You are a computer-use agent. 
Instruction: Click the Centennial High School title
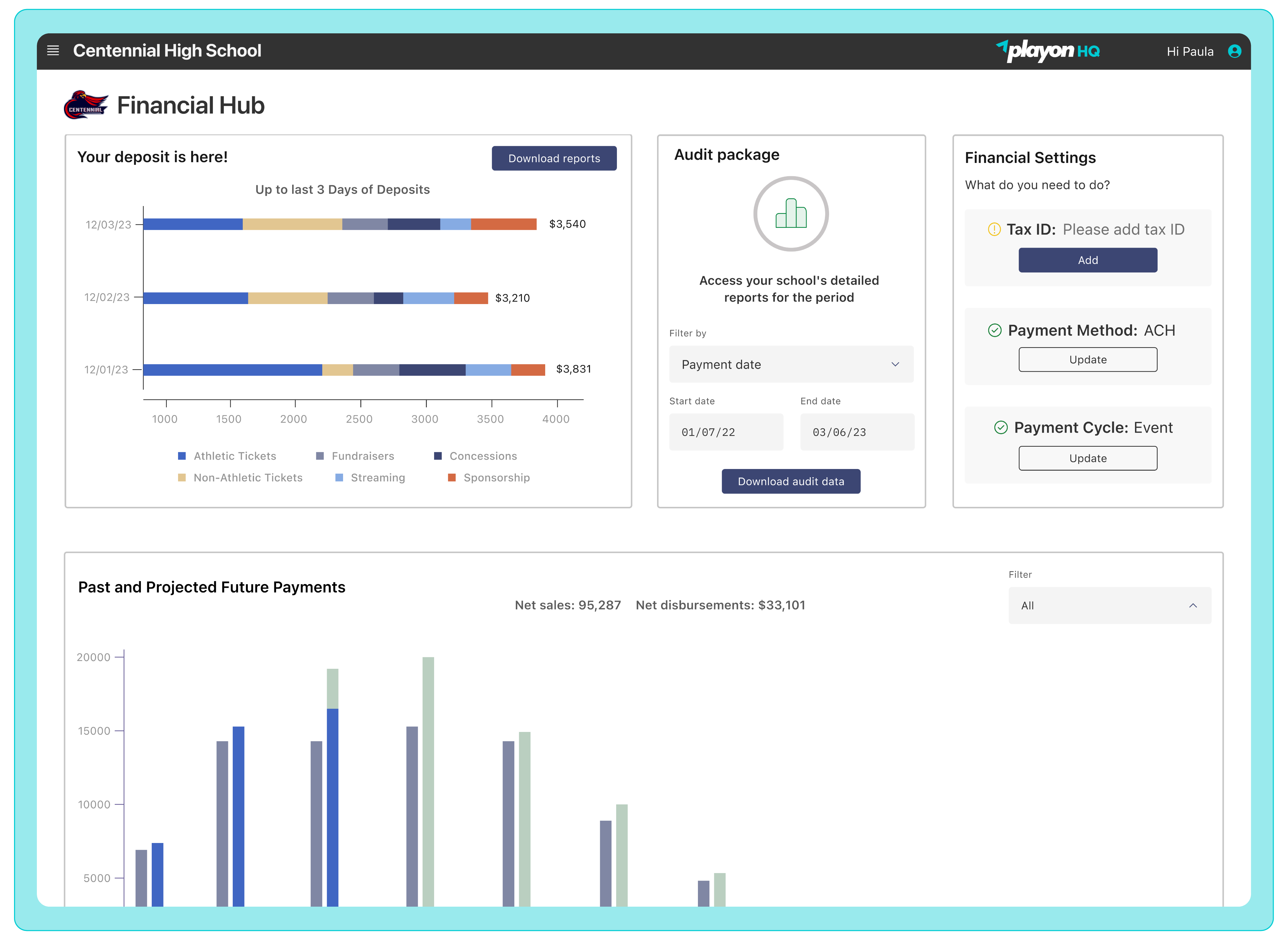click(x=167, y=51)
